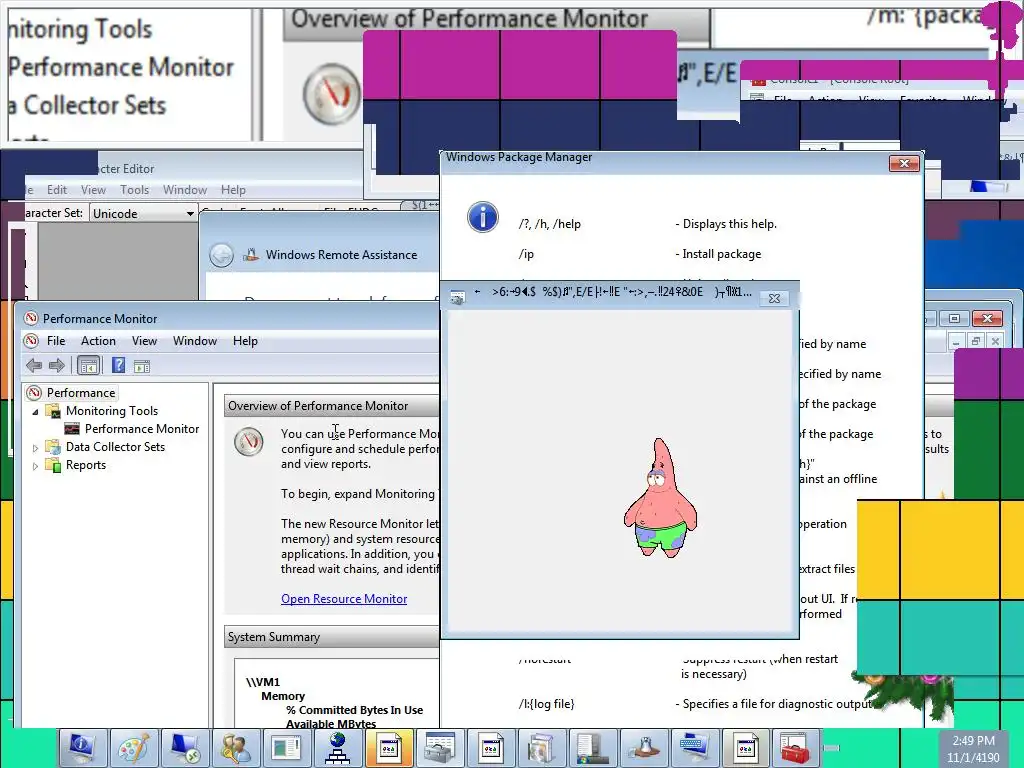Select Monitoring Tools in the console tree
The image size is (1024, 768).
(112, 411)
